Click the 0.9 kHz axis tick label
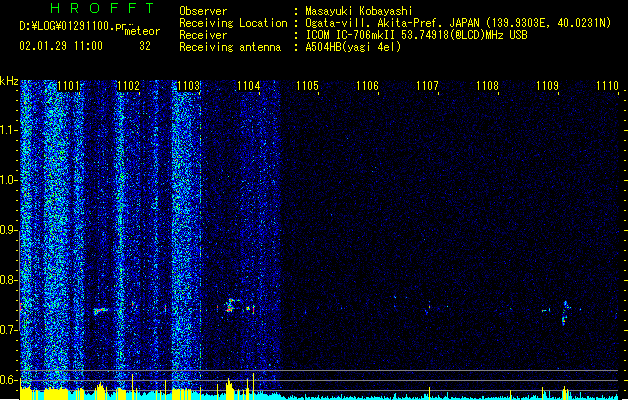 tap(8, 230)
